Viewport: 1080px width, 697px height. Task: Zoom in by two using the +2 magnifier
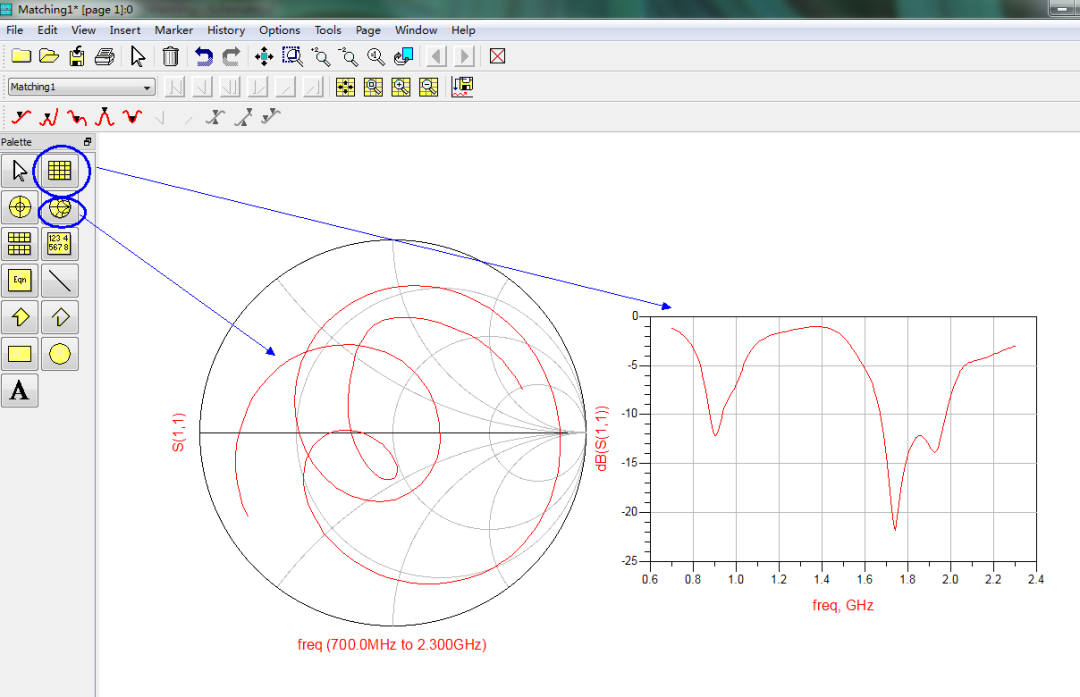[320, 56]
